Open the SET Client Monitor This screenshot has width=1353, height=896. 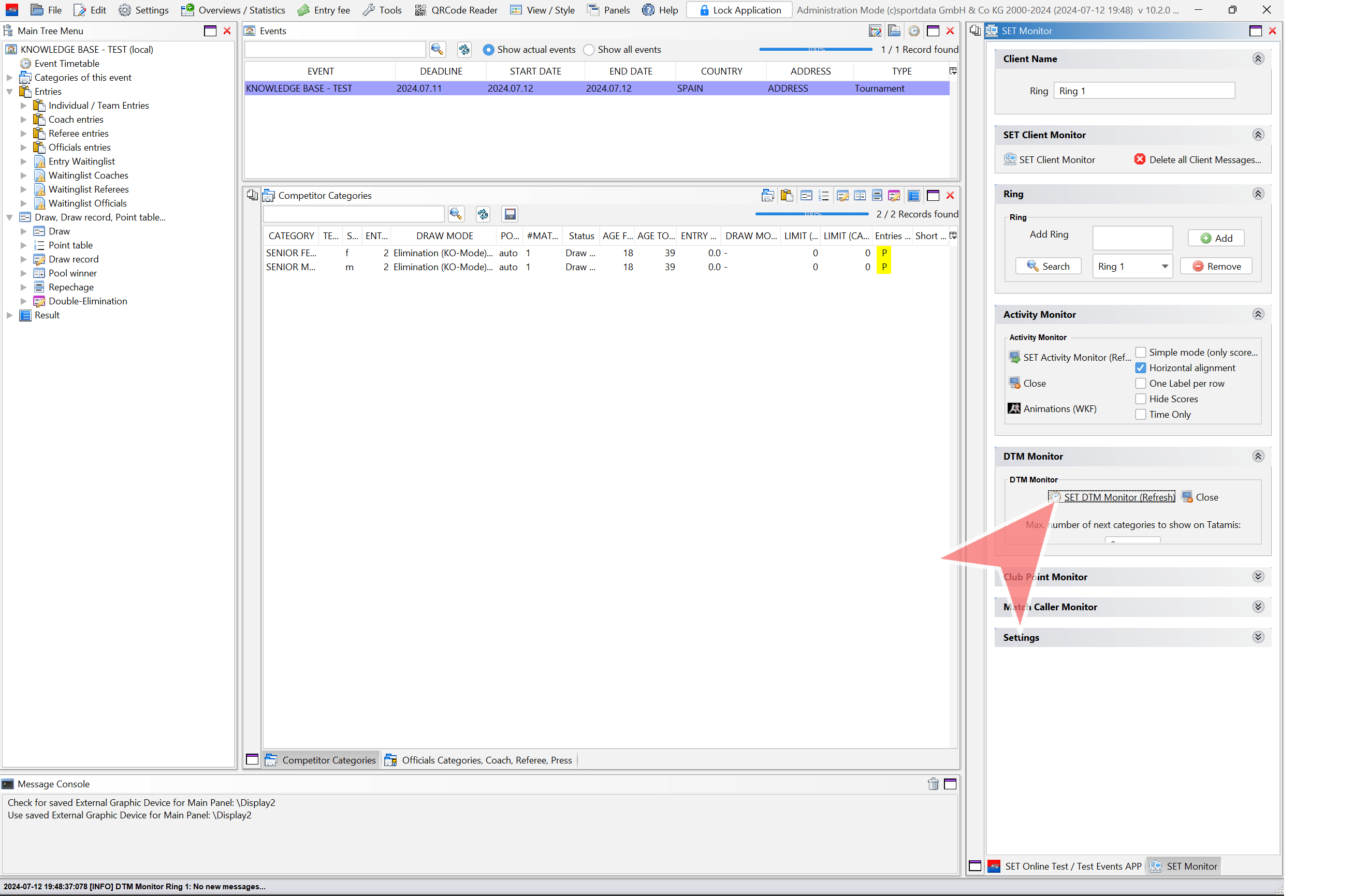pyautogui.click(x=1049, y=159)
